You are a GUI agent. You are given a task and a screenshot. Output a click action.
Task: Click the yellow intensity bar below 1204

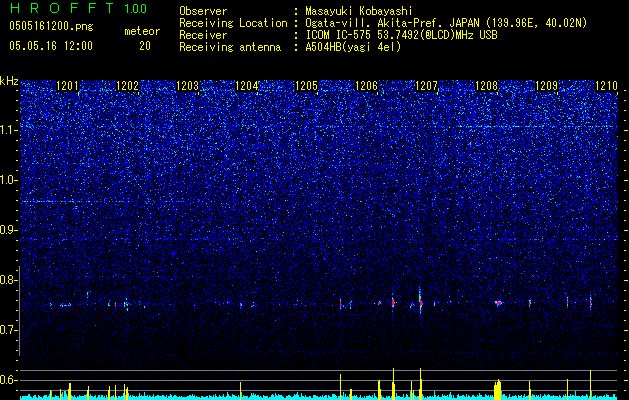pyautogui.click(x=241, y=390)
